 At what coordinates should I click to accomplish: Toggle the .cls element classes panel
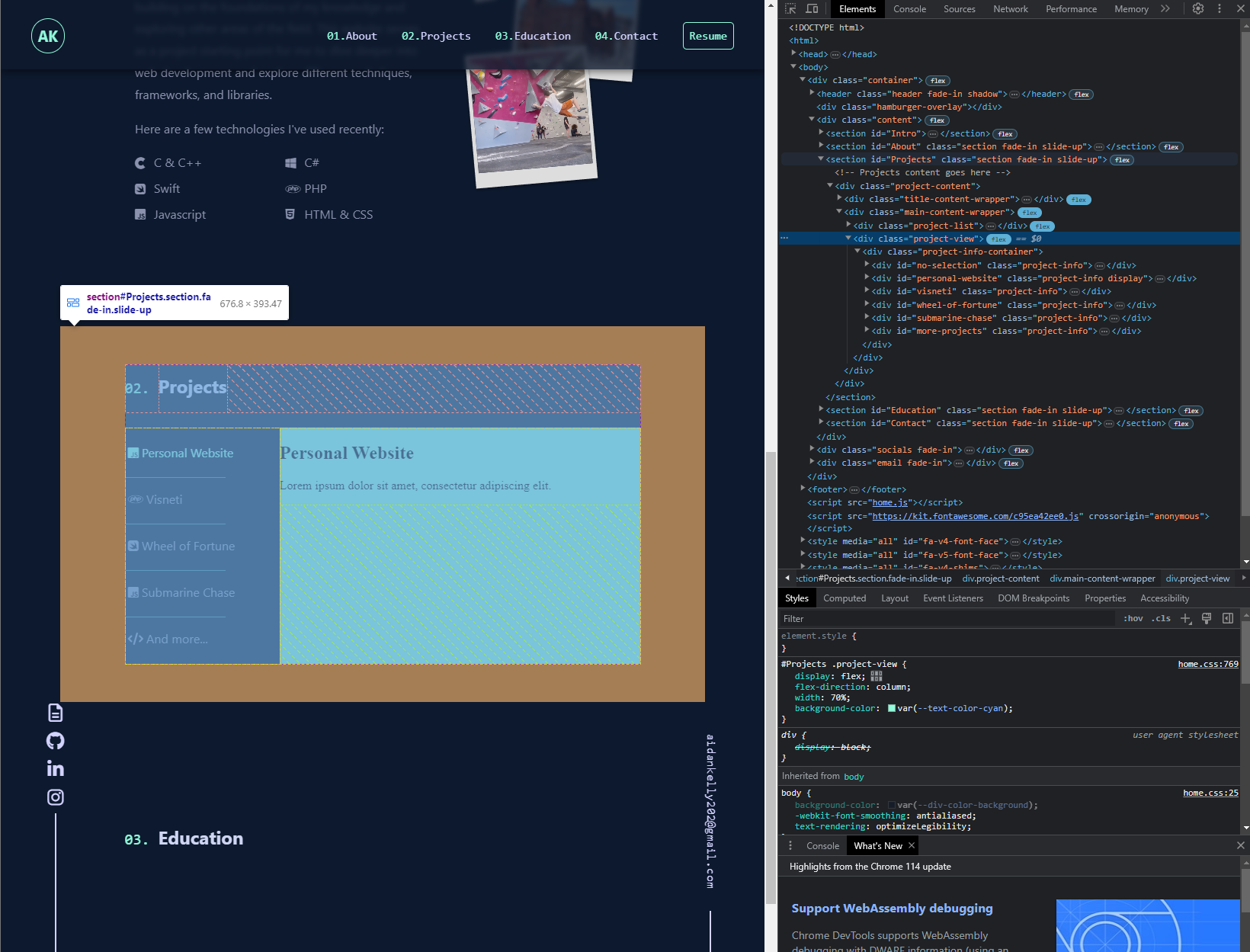(x=1161, y=619)
